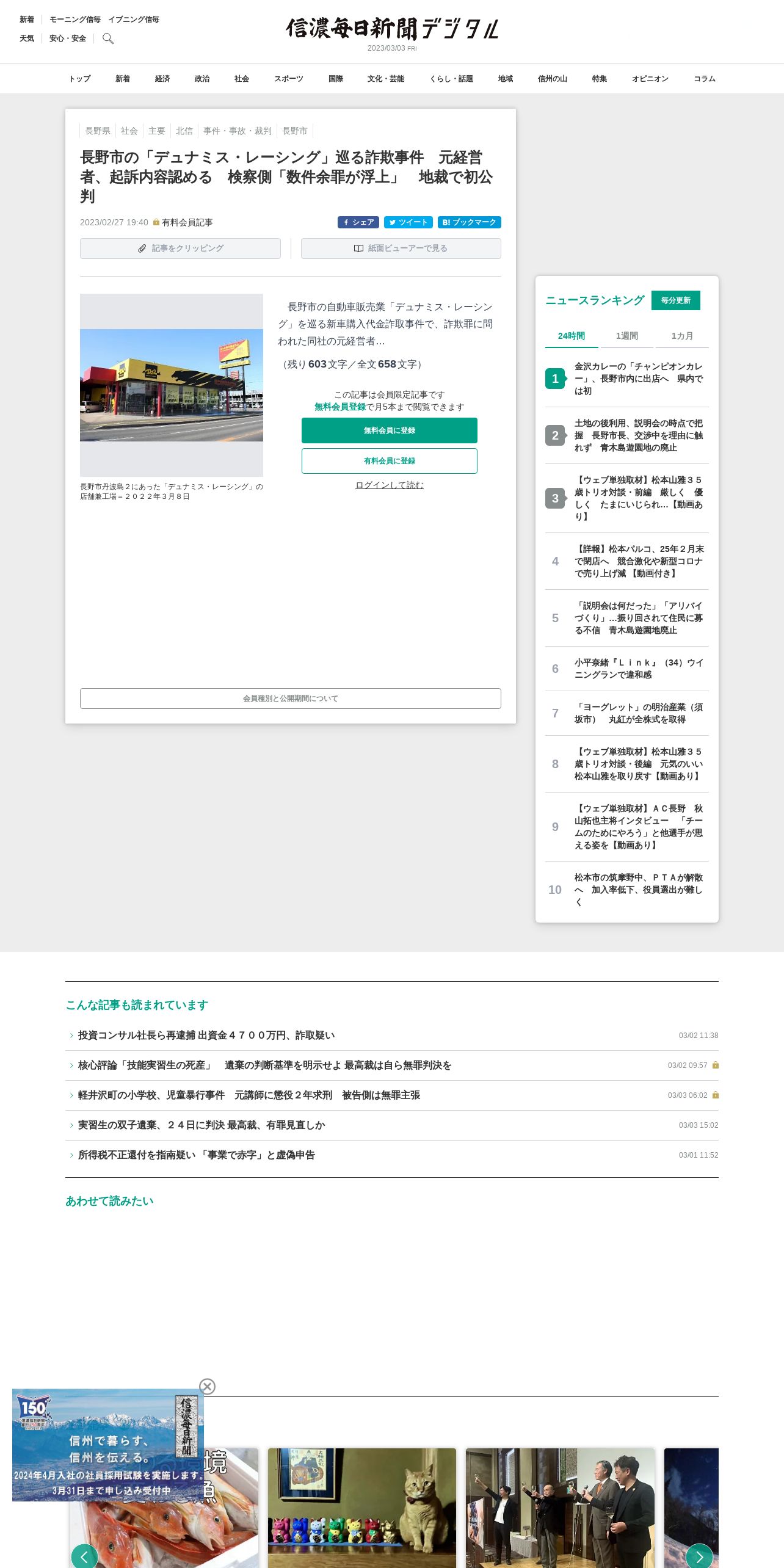Click the 事件・事故・裁判 category tag
The height and width of the screenshot is (1568, 784).
pyautogui.click(x=238, y=131)
